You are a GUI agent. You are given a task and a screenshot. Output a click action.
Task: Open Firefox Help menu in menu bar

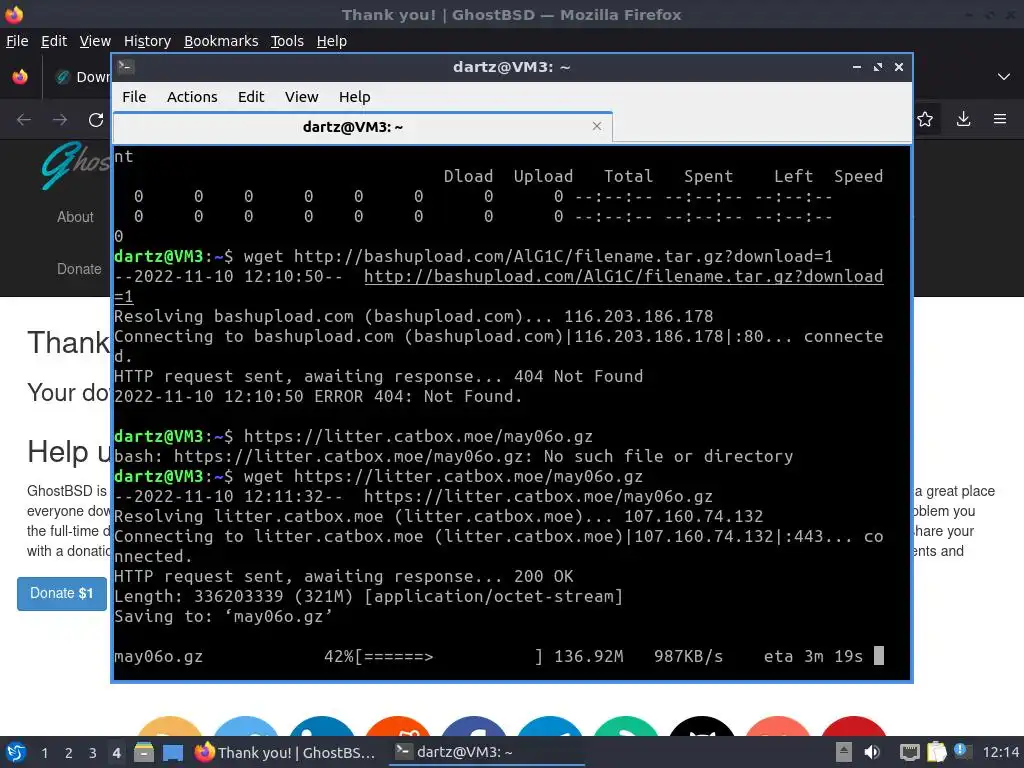(332, 41)
